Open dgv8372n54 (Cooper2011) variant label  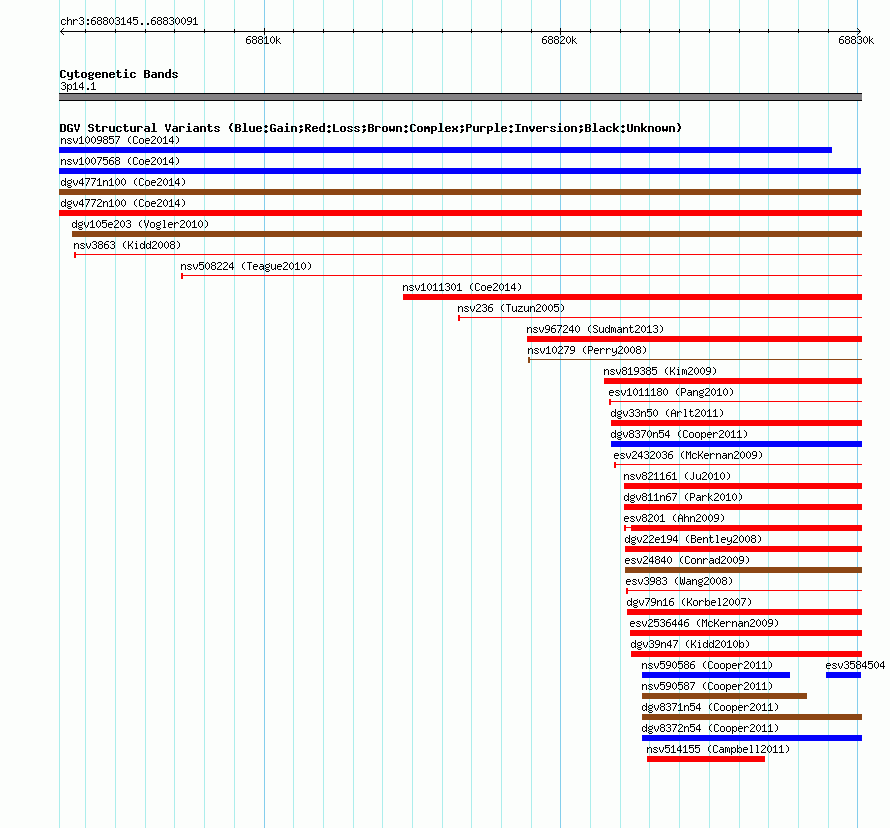(x=710, y=728)
